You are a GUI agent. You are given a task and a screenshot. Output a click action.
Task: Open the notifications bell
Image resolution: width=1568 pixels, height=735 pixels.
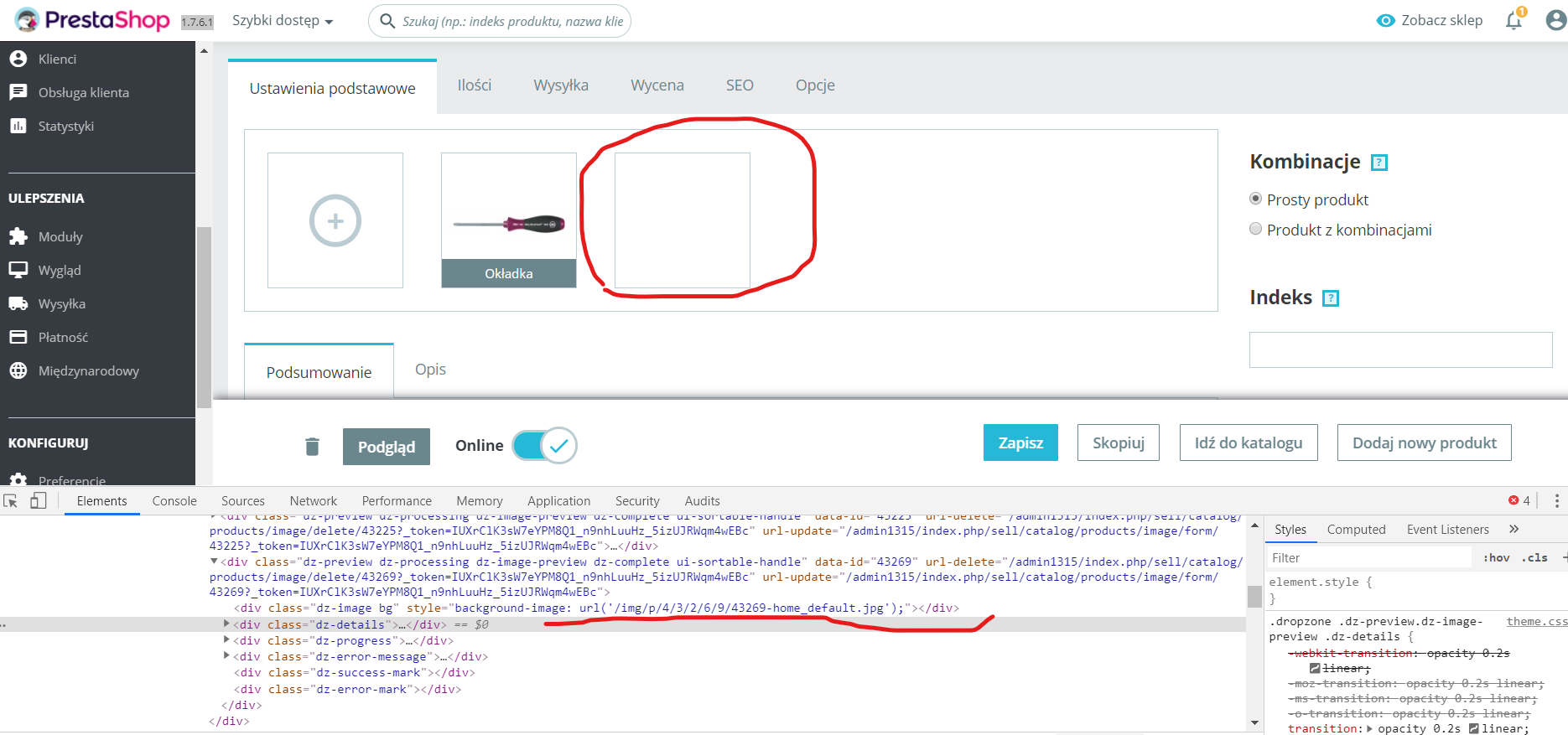[1514, 20]
